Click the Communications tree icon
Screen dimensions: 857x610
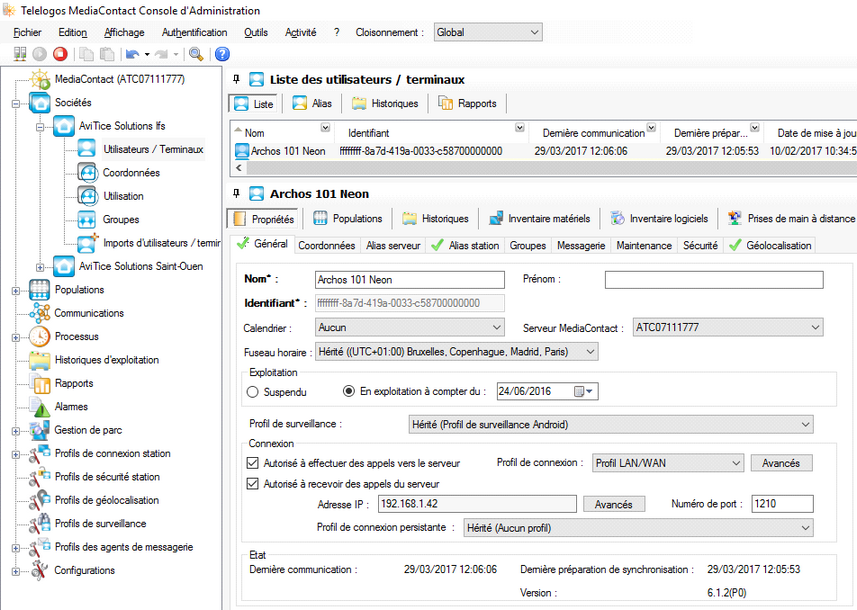coord(40,313)
